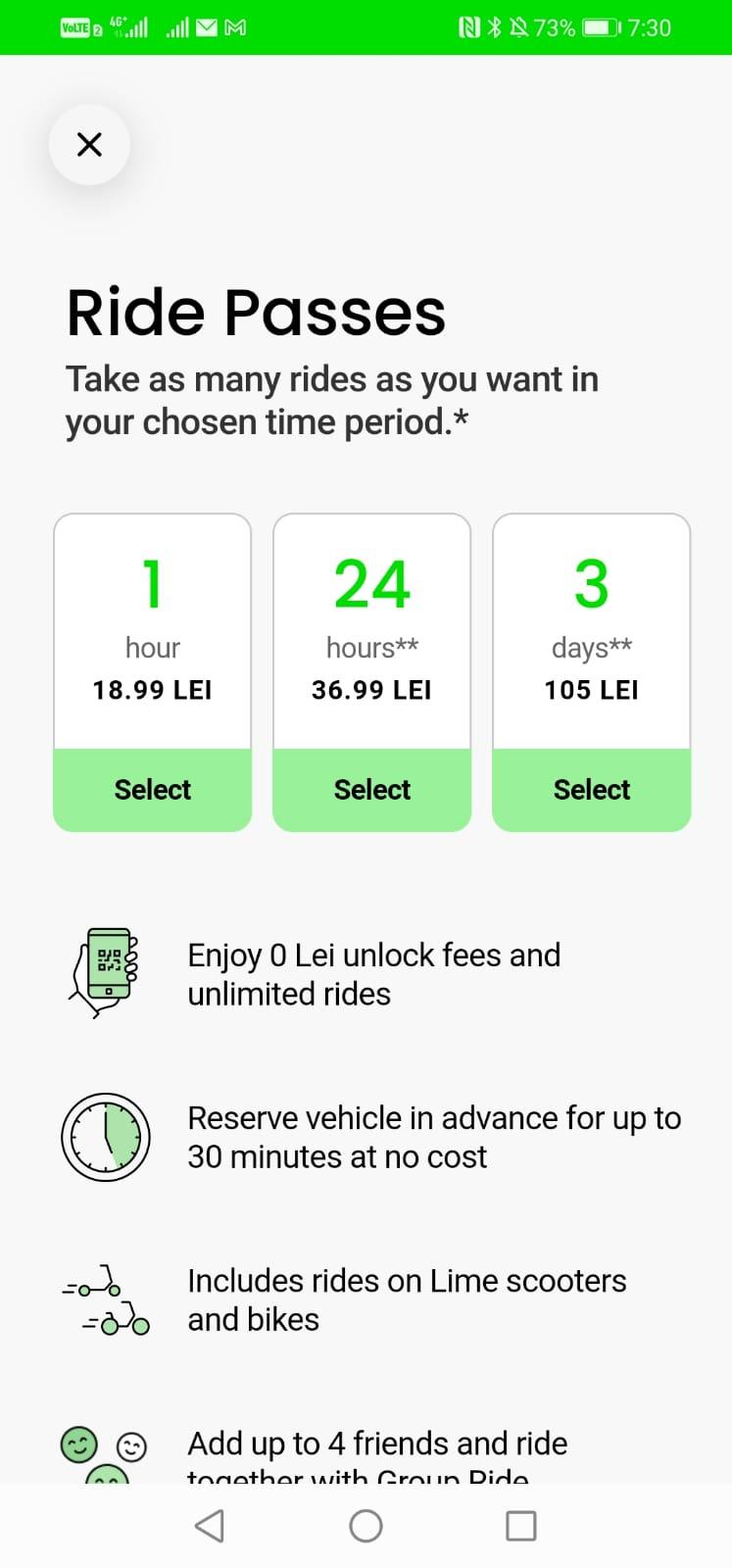Tap the QR code phone icon

[x=105, y=972]
